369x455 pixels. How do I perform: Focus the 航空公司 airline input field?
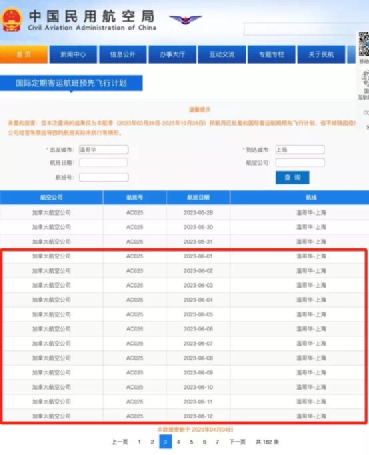point(300,163)
